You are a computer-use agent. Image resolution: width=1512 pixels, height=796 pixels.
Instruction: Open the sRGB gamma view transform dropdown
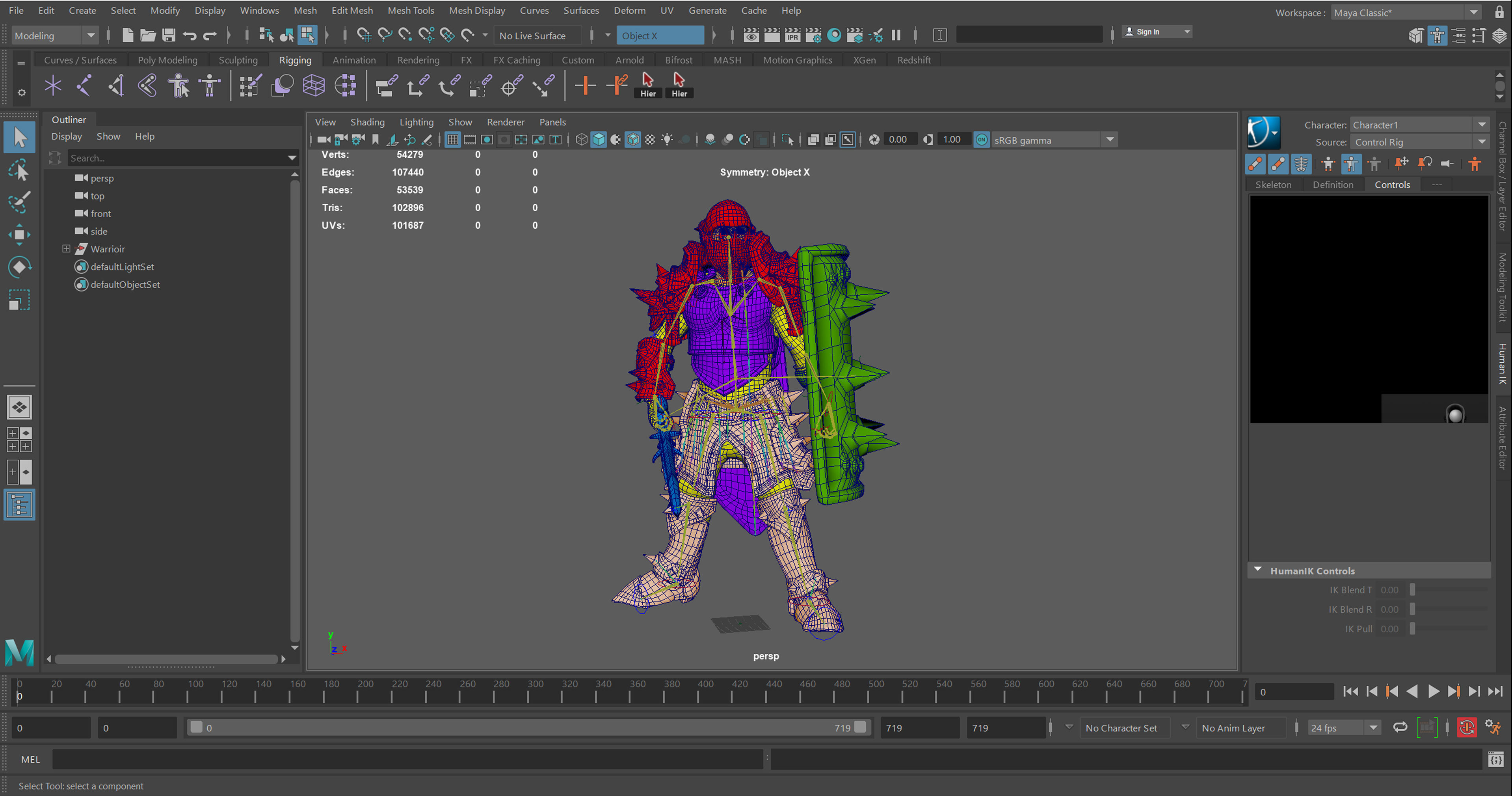(1054, 140)
